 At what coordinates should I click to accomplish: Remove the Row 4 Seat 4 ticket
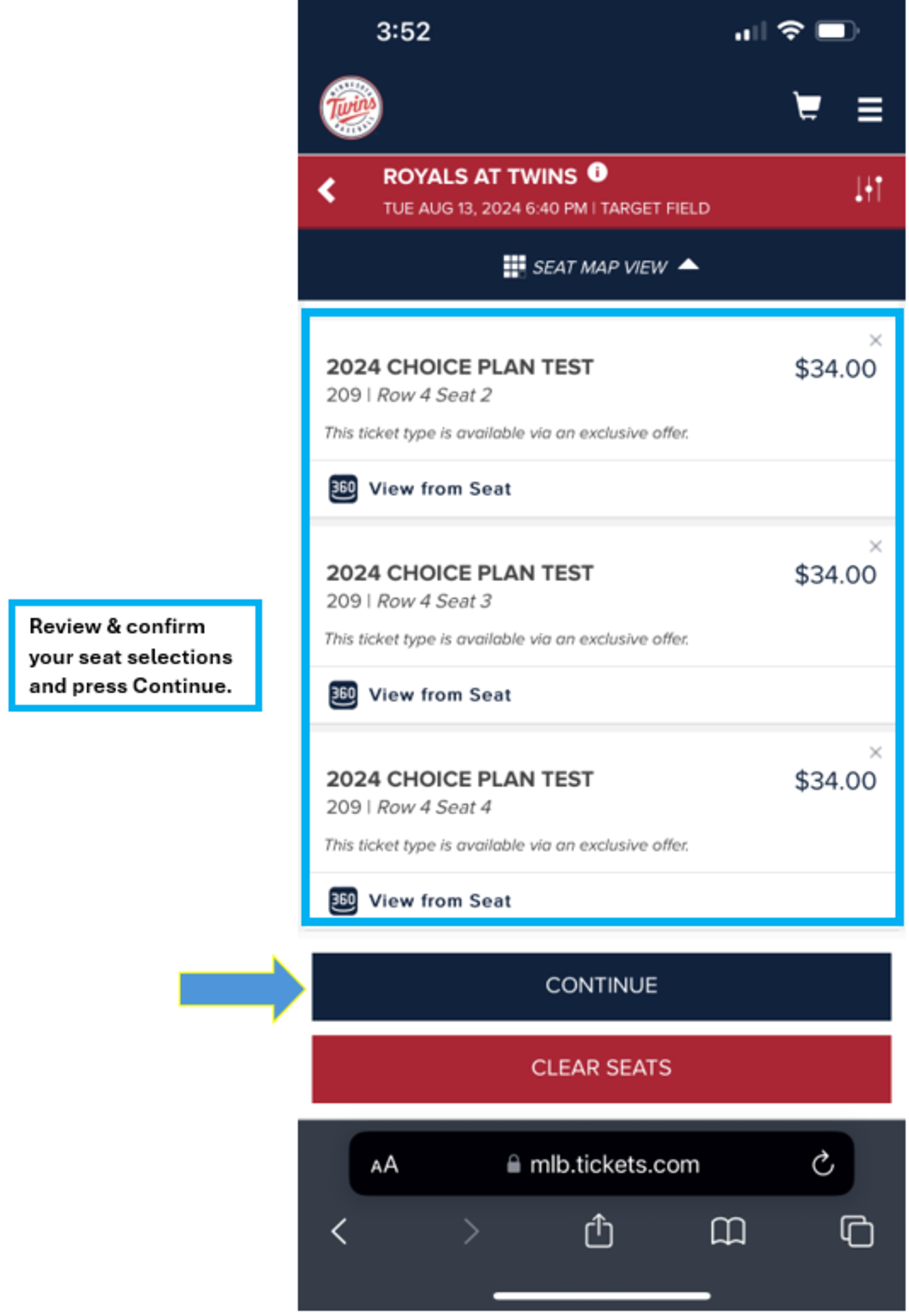tap(875, 753)
